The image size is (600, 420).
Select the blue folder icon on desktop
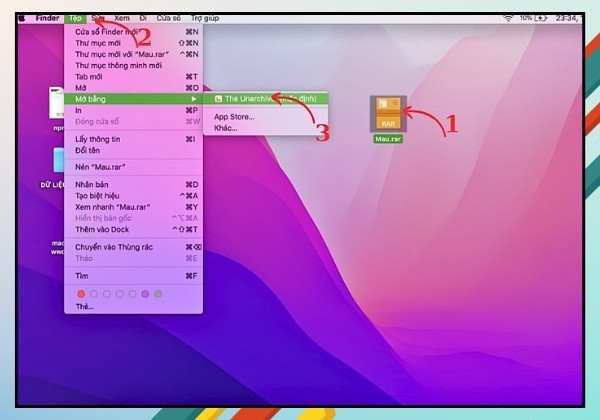pyautogui.click(x=59, y=160)
